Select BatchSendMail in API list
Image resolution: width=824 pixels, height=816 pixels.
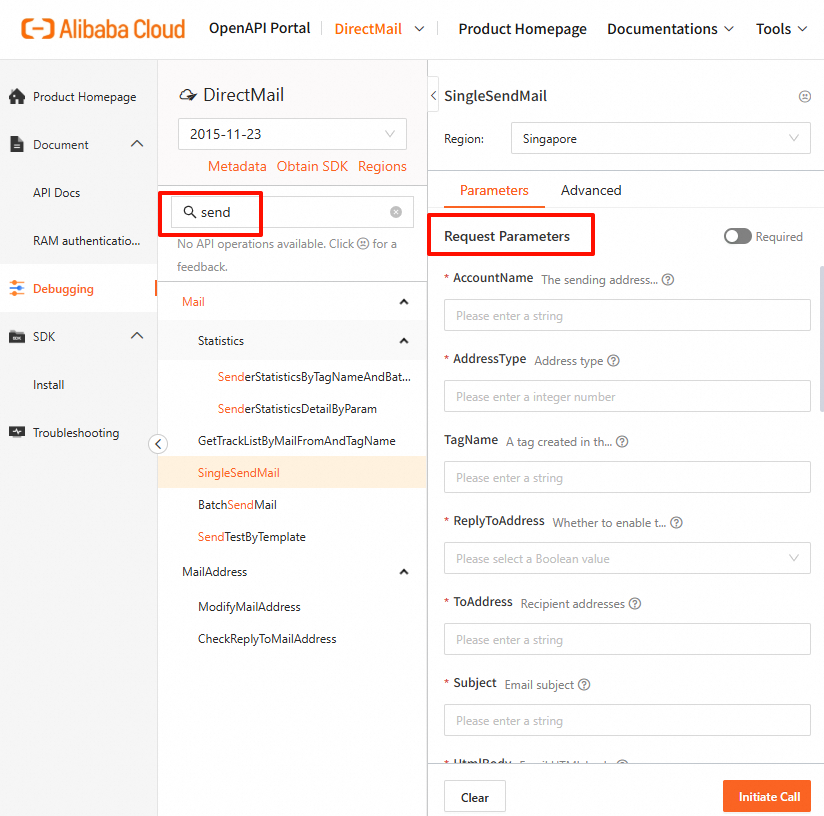click(x=237, y=505)
